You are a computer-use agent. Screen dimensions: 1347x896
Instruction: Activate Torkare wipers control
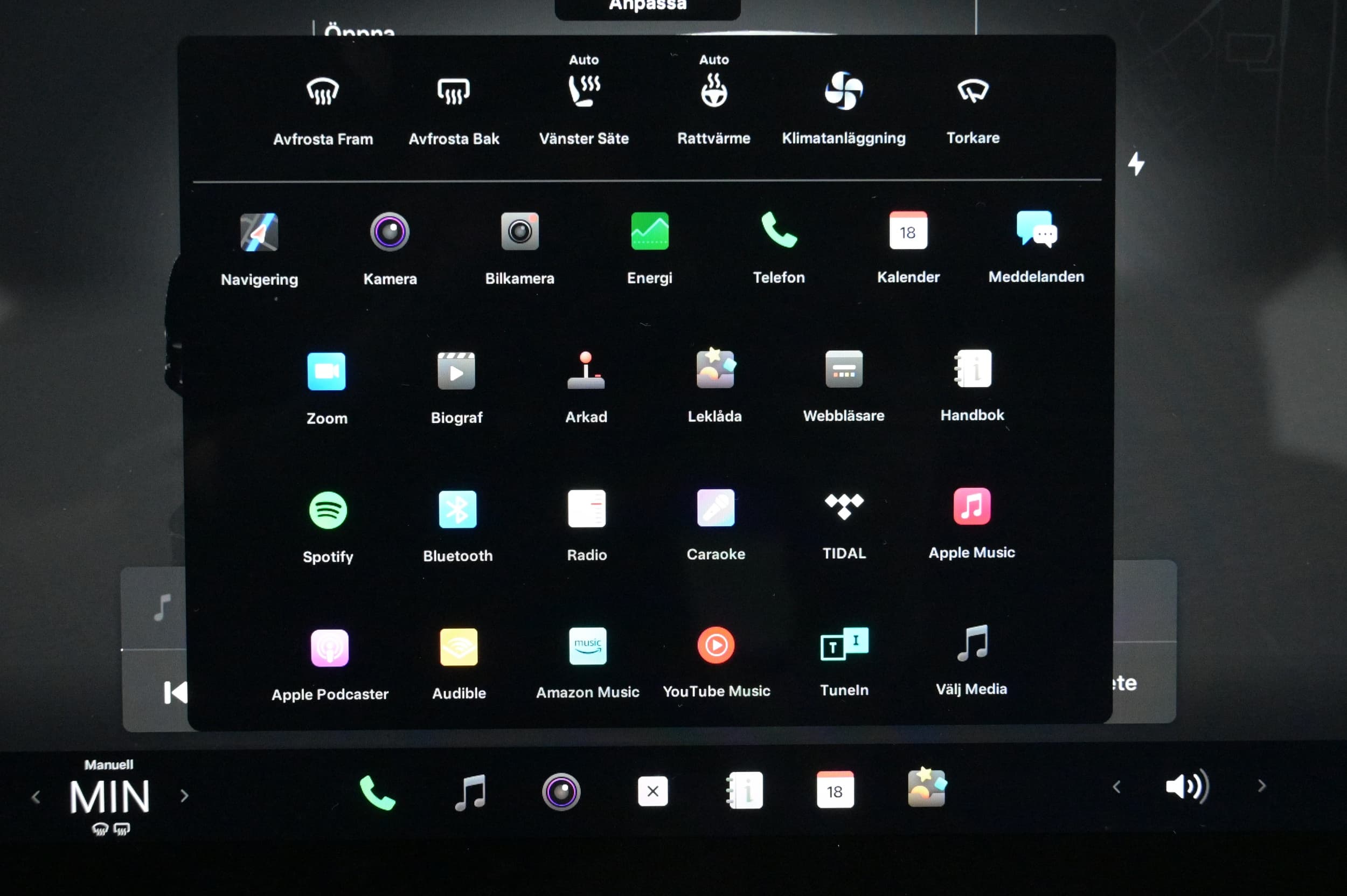click(973, 91)
